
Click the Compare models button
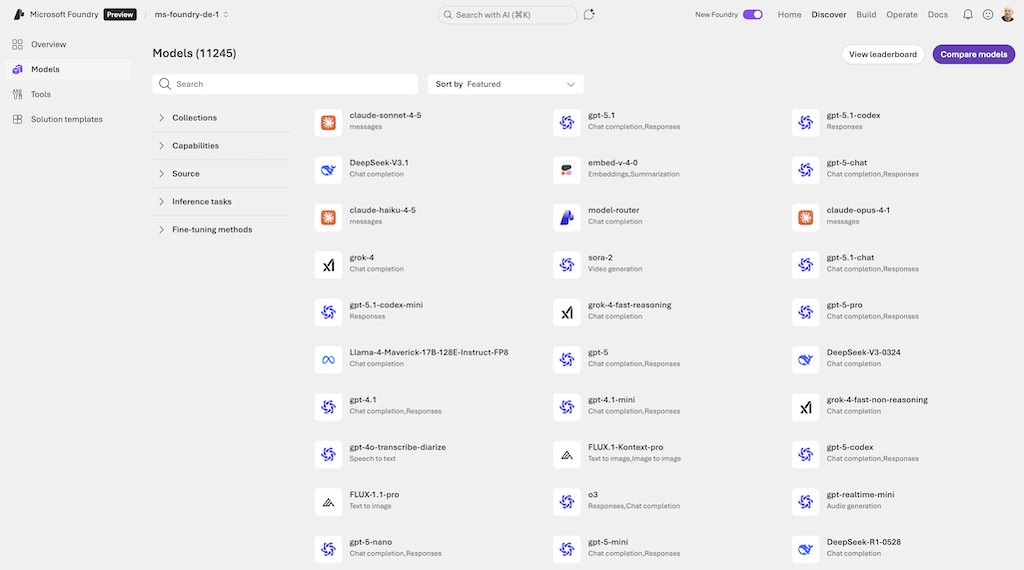coord(973,55)
